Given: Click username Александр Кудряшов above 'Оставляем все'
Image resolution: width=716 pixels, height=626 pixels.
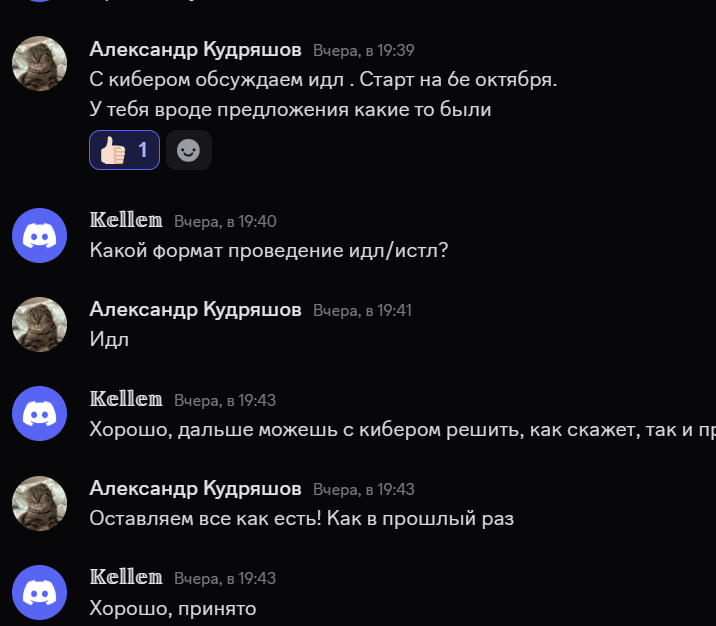Looking at the screenshot, I should [195, 489].
